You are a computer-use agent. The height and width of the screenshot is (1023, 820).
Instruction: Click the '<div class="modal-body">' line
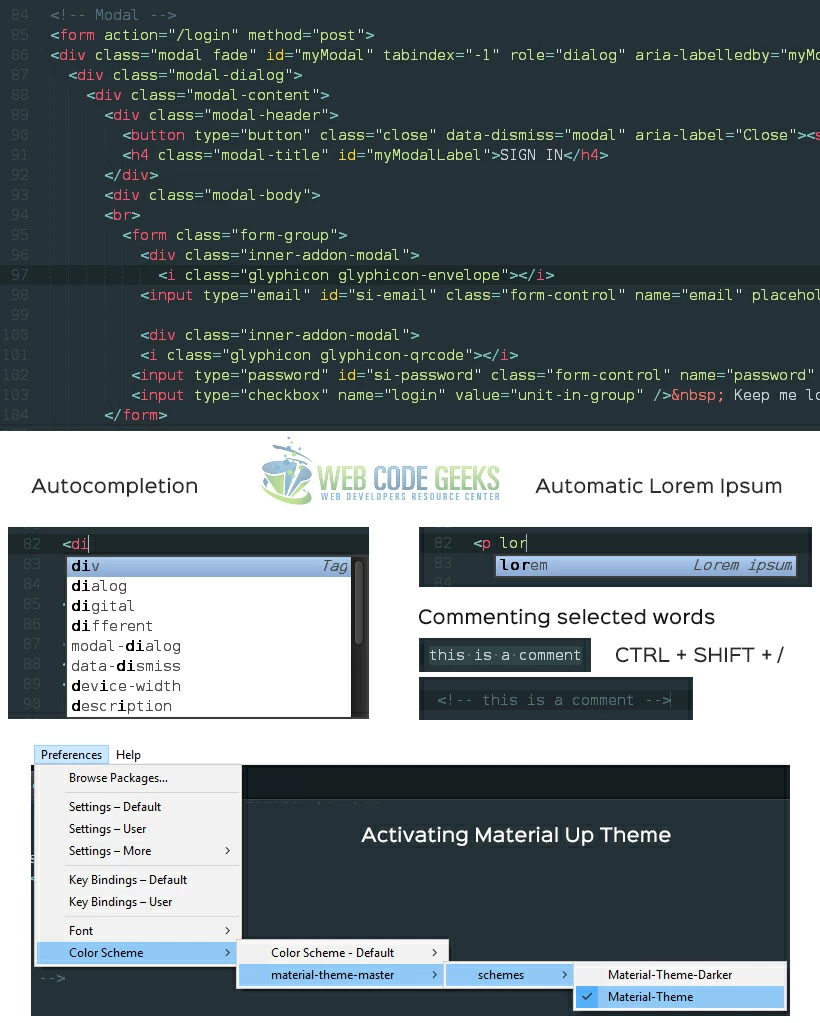coord(212,195)
